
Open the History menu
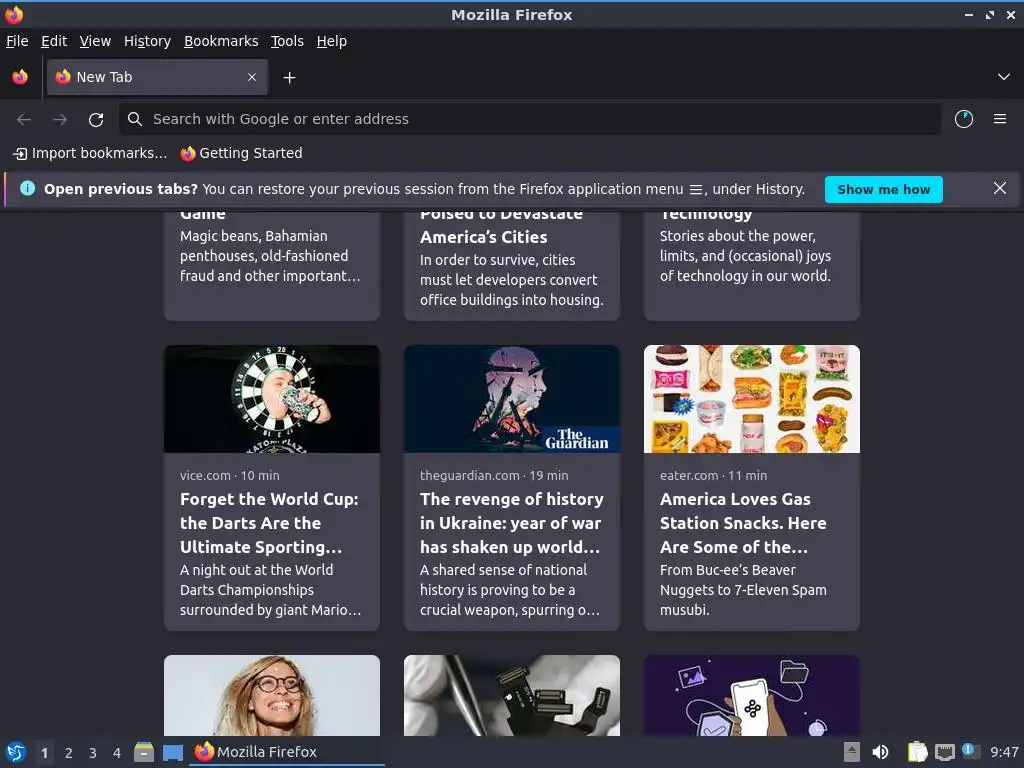(x=147, y=41)
